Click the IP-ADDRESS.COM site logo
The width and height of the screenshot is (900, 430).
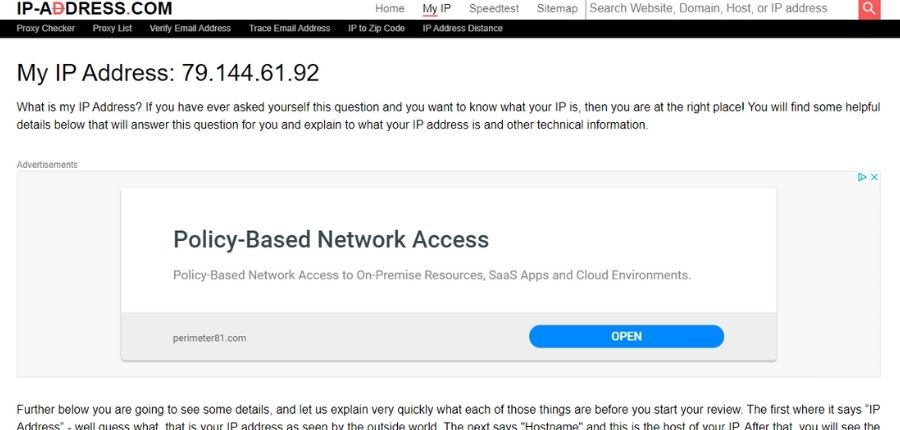(x=94, y=9)
